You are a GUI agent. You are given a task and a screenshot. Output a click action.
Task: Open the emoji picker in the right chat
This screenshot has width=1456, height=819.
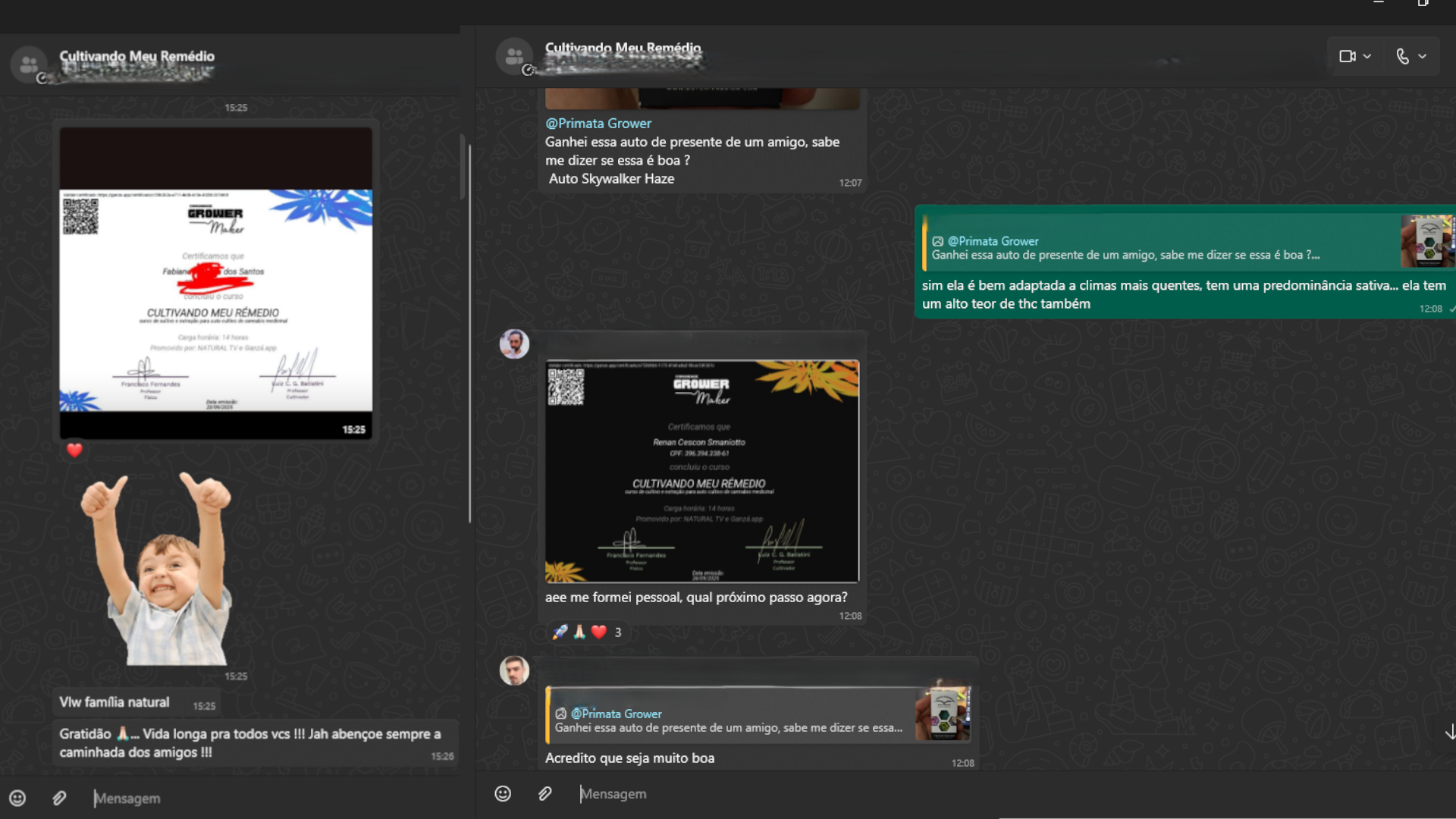(503, 793)
